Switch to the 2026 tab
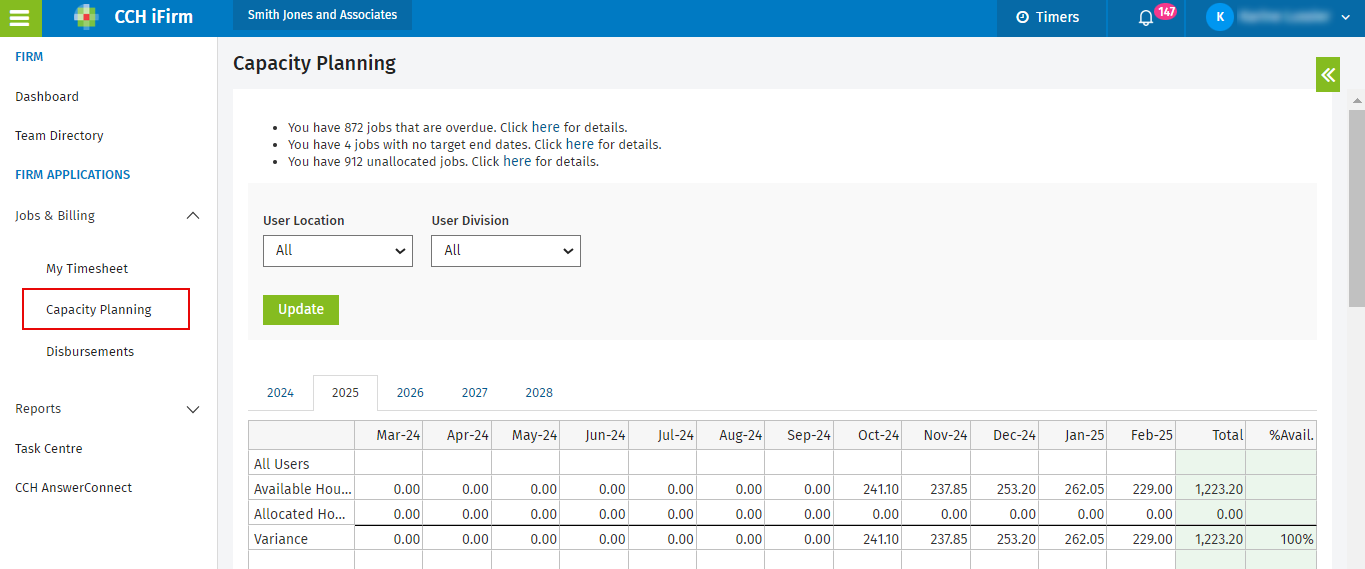This screenshot has width=1365, height=569. [410, 393]
